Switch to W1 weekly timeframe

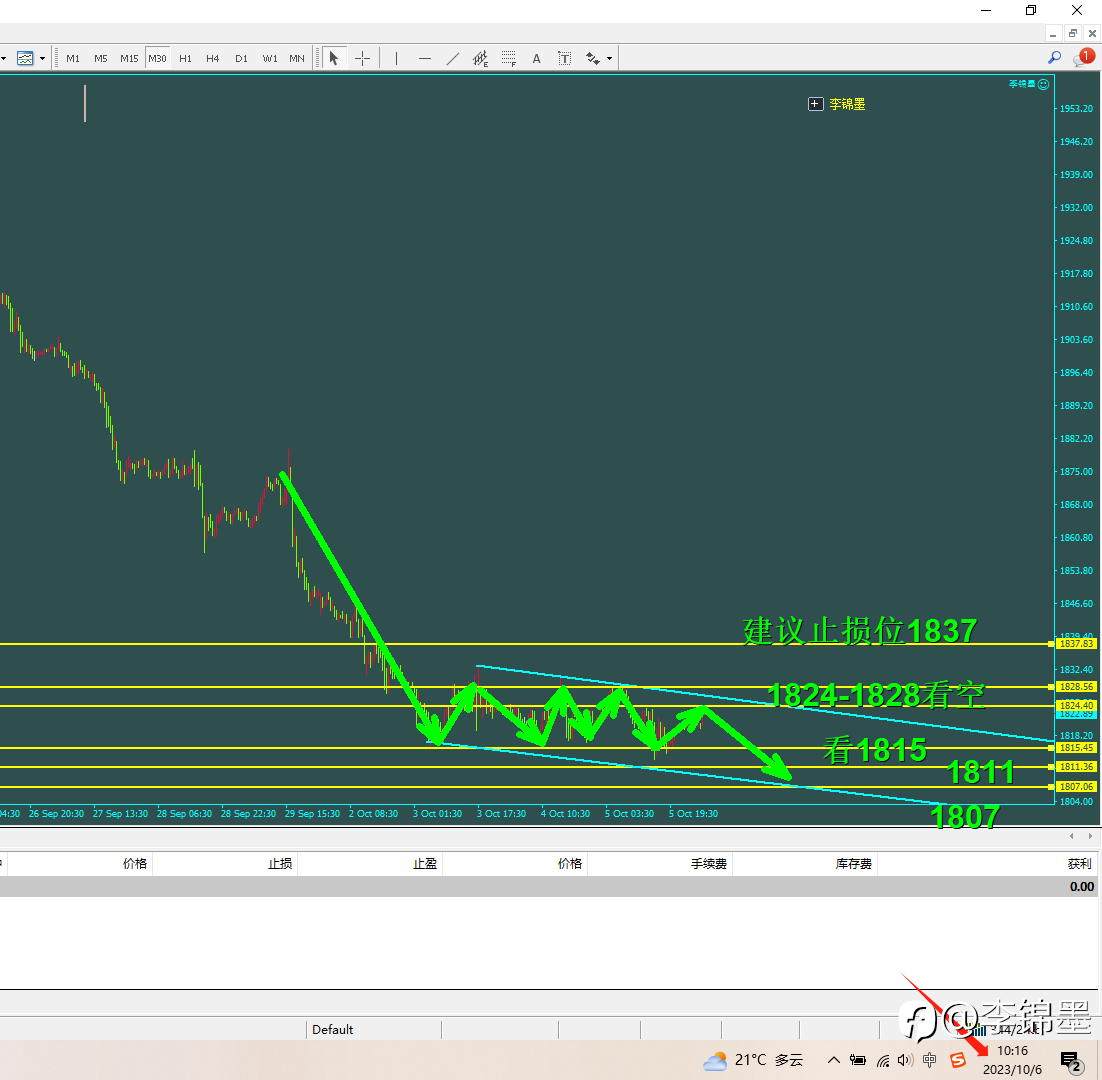(270, 58)
